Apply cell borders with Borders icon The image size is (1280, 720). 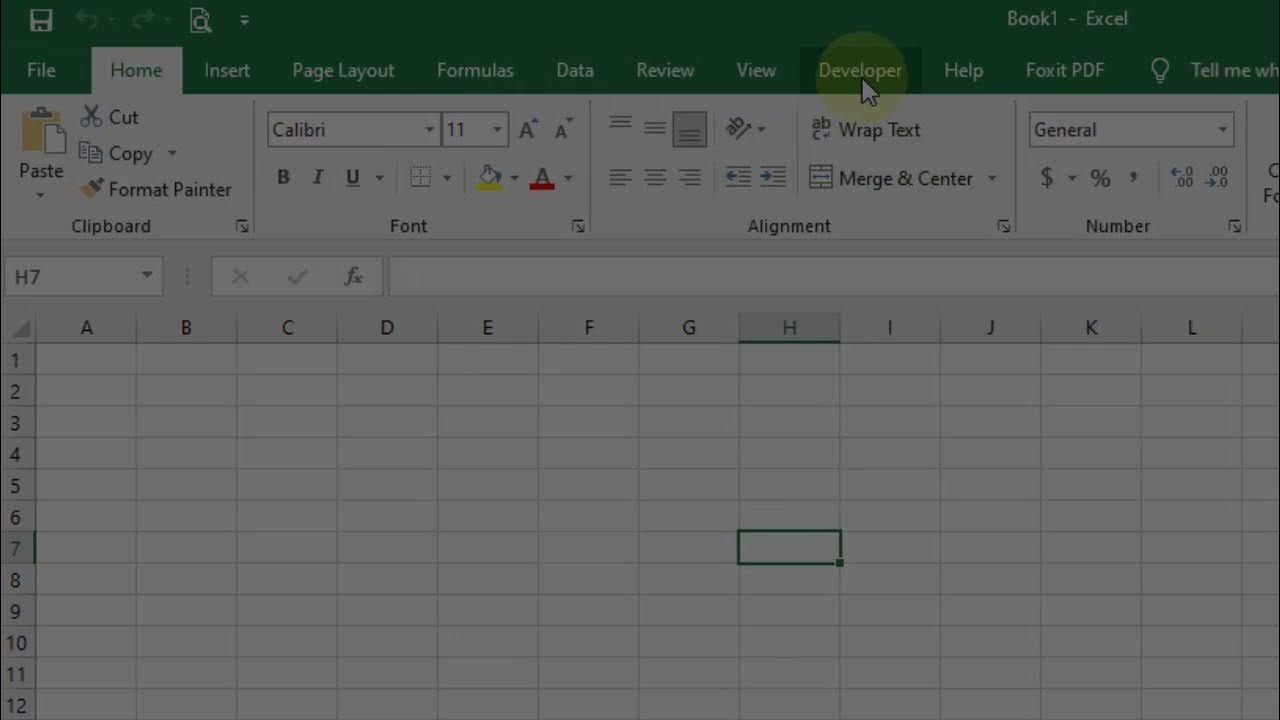(421, 178)
